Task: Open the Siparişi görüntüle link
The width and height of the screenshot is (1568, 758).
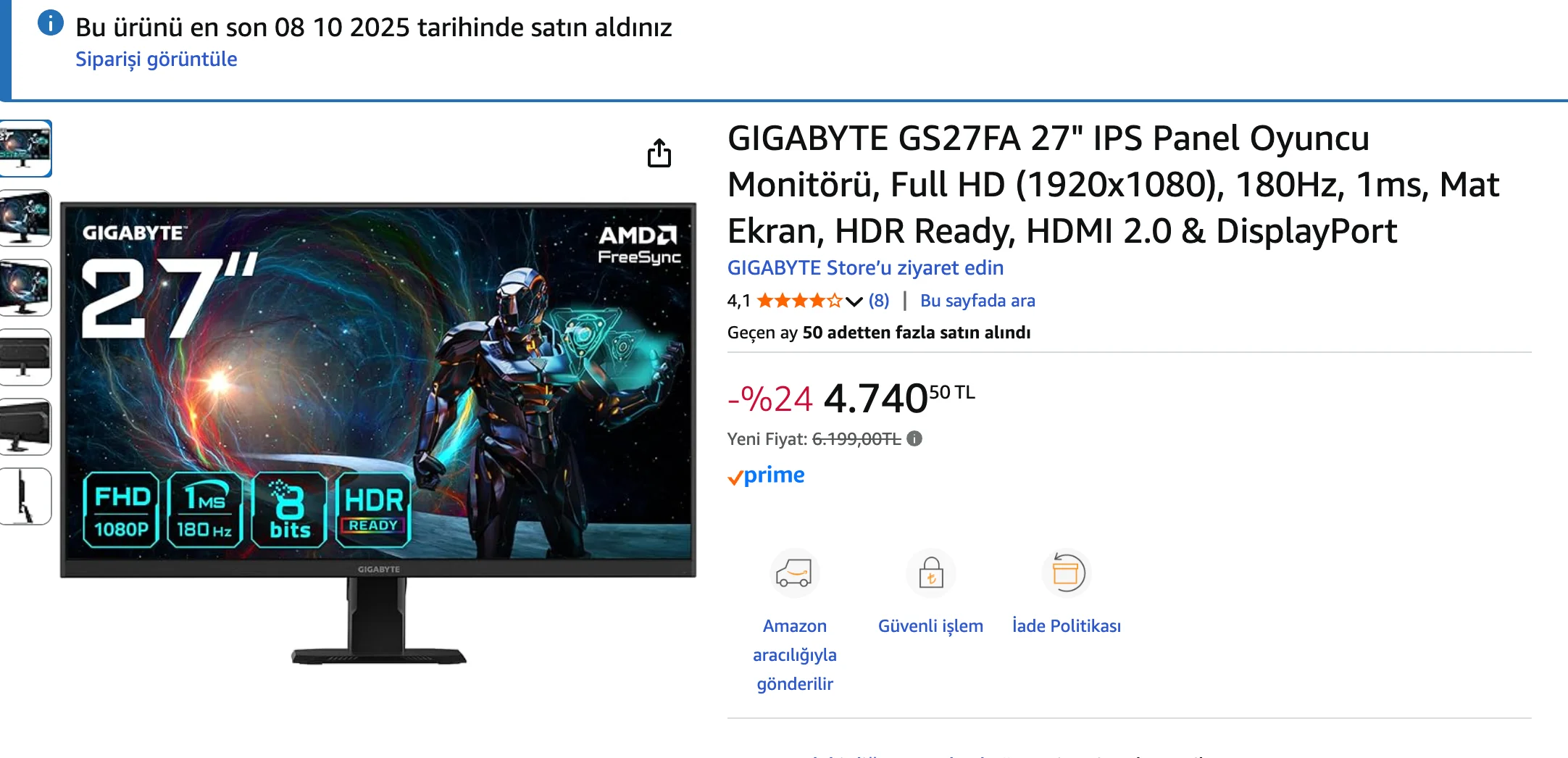Action: click(157, 59)
